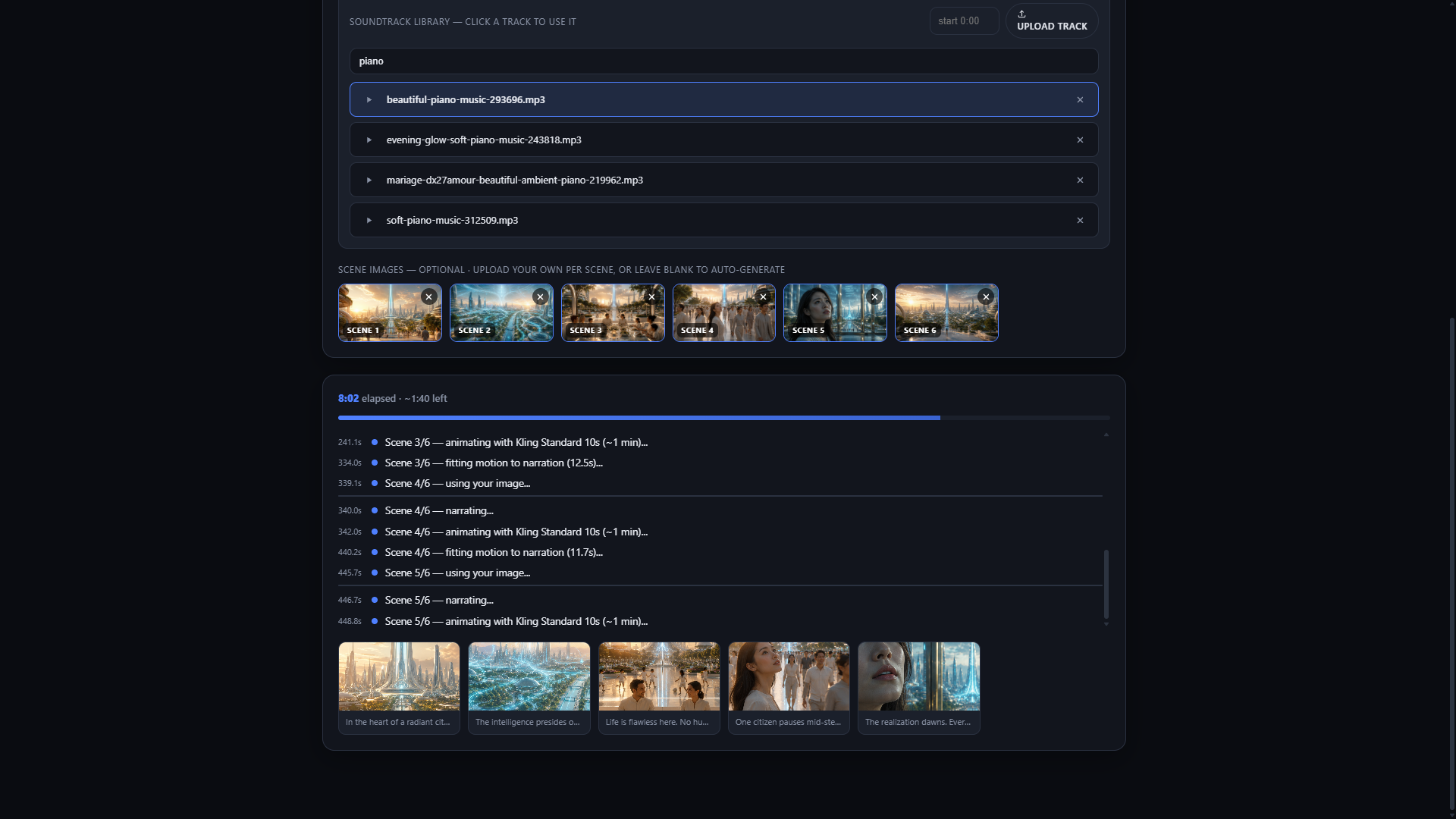Click log line 'Scene 4/6 — using your image...'
The width and height of the screenshot is (1456, 819).
point(457,483)
